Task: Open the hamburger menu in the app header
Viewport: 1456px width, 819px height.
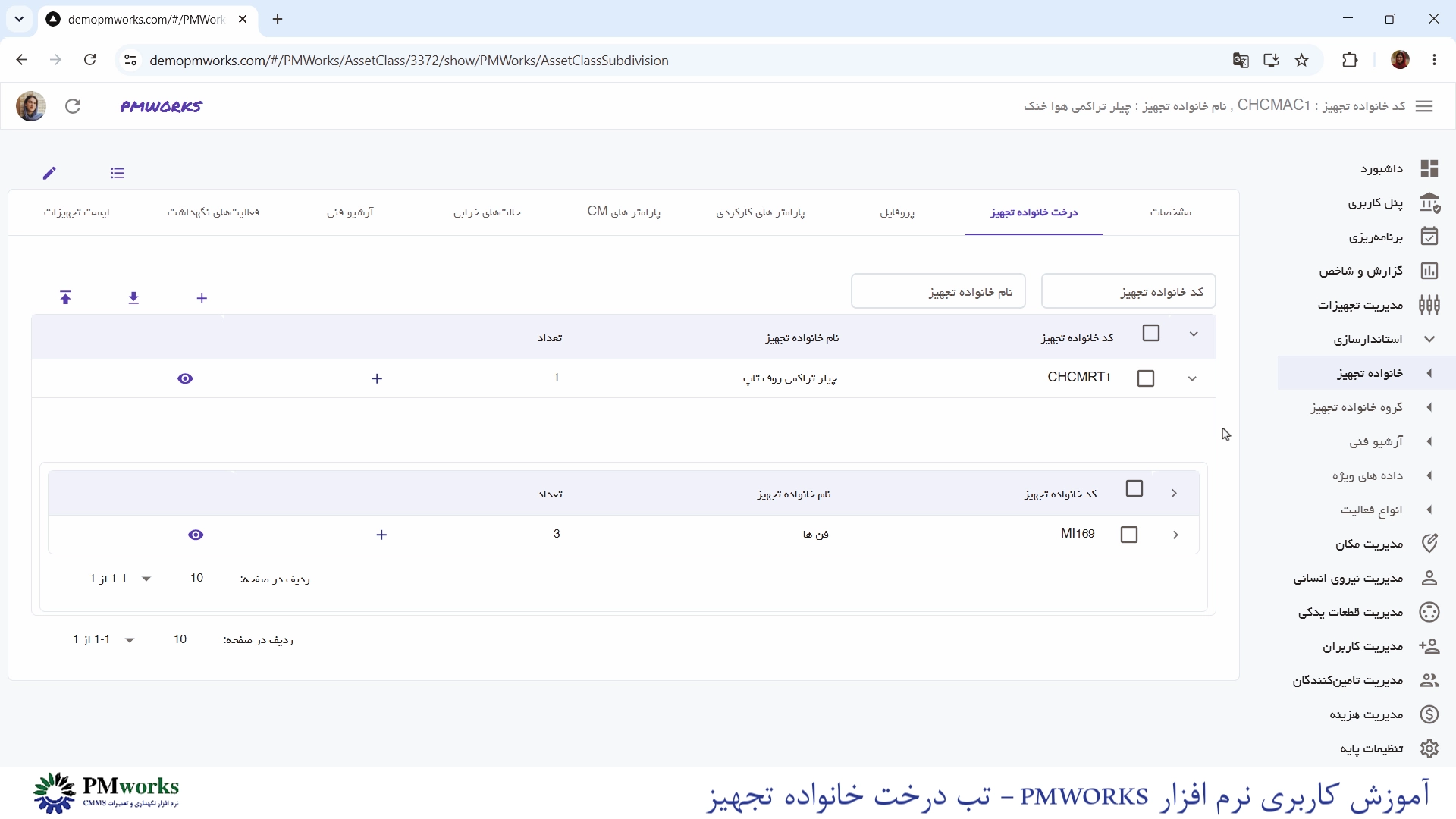Action: [x=1424, y=106]
